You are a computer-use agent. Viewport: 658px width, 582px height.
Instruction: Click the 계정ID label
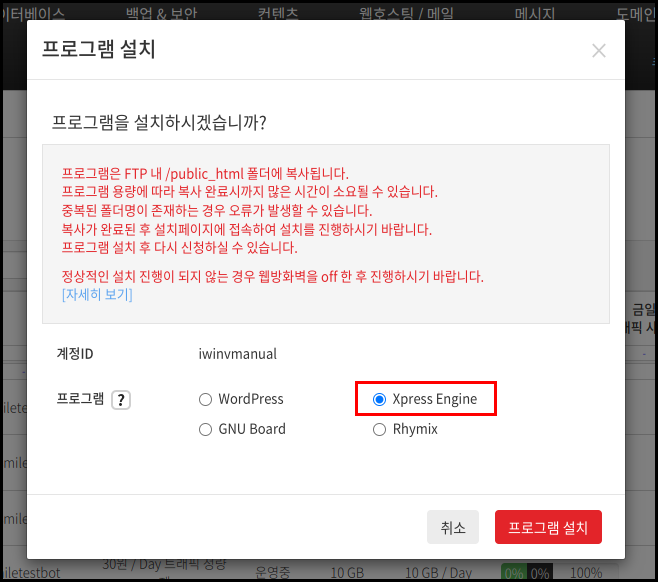(x=75, y=354)
